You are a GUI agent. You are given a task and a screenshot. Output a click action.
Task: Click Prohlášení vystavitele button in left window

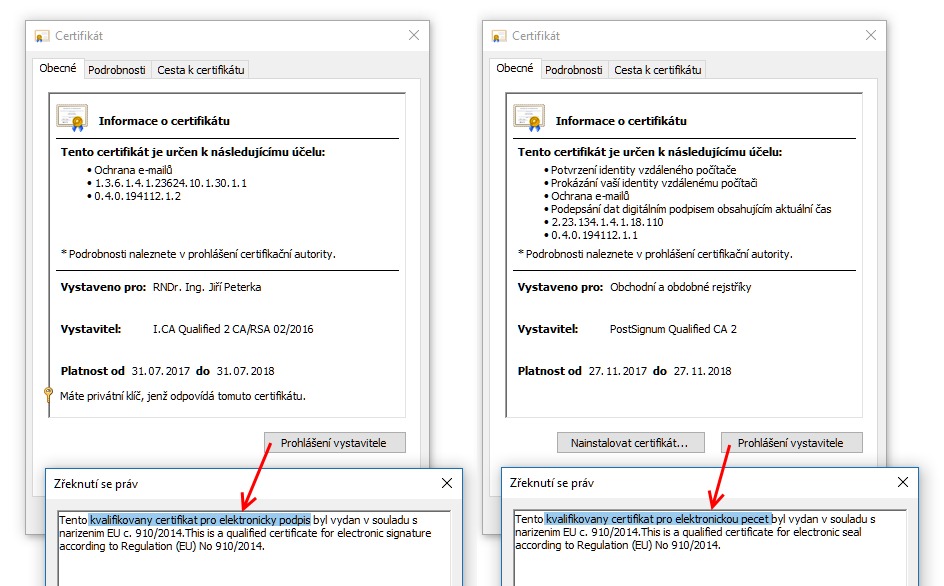[x=334, y=443]
